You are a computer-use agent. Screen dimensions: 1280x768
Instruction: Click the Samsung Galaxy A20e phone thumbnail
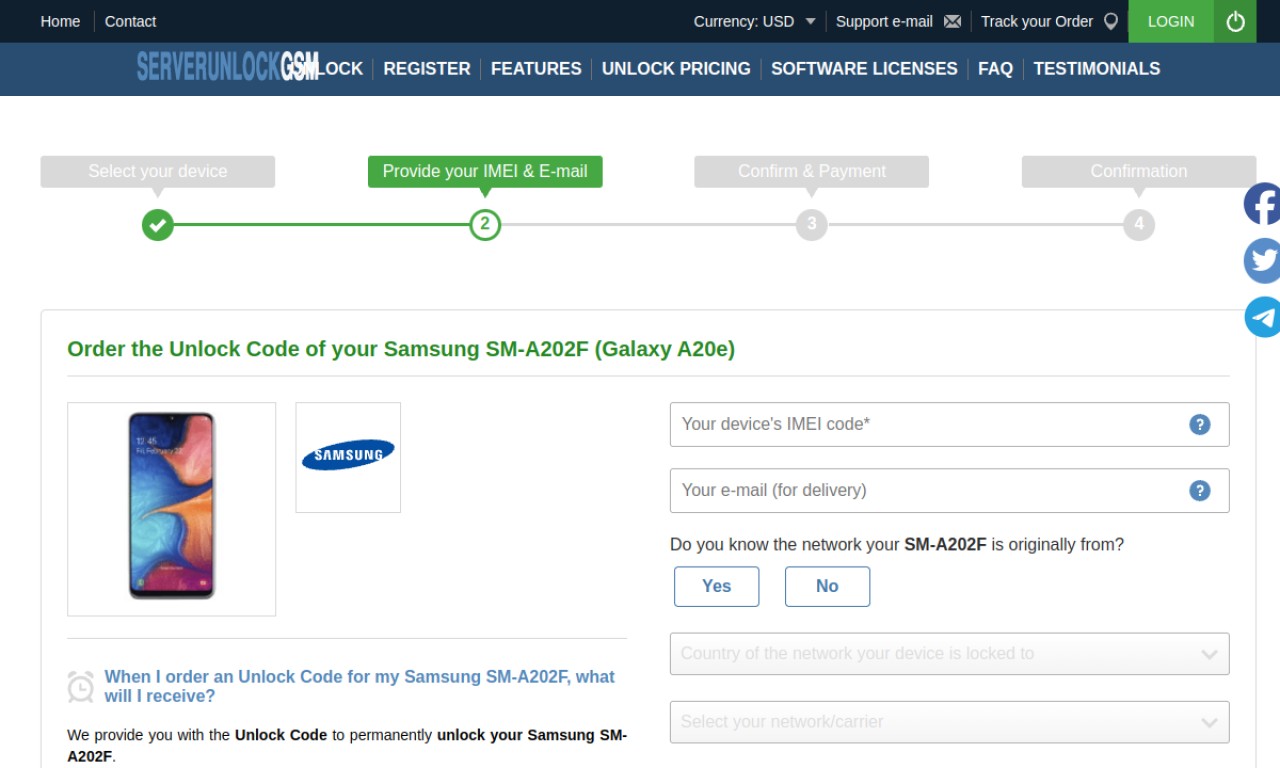[171, 508]
